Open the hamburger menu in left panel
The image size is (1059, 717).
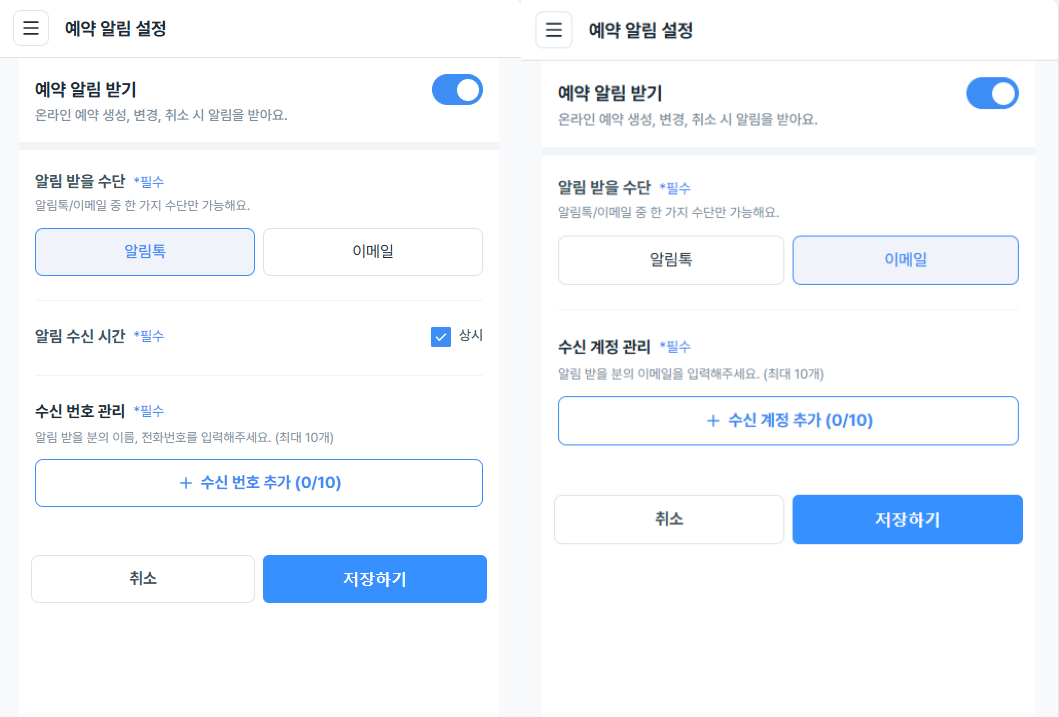coord(31,29)
